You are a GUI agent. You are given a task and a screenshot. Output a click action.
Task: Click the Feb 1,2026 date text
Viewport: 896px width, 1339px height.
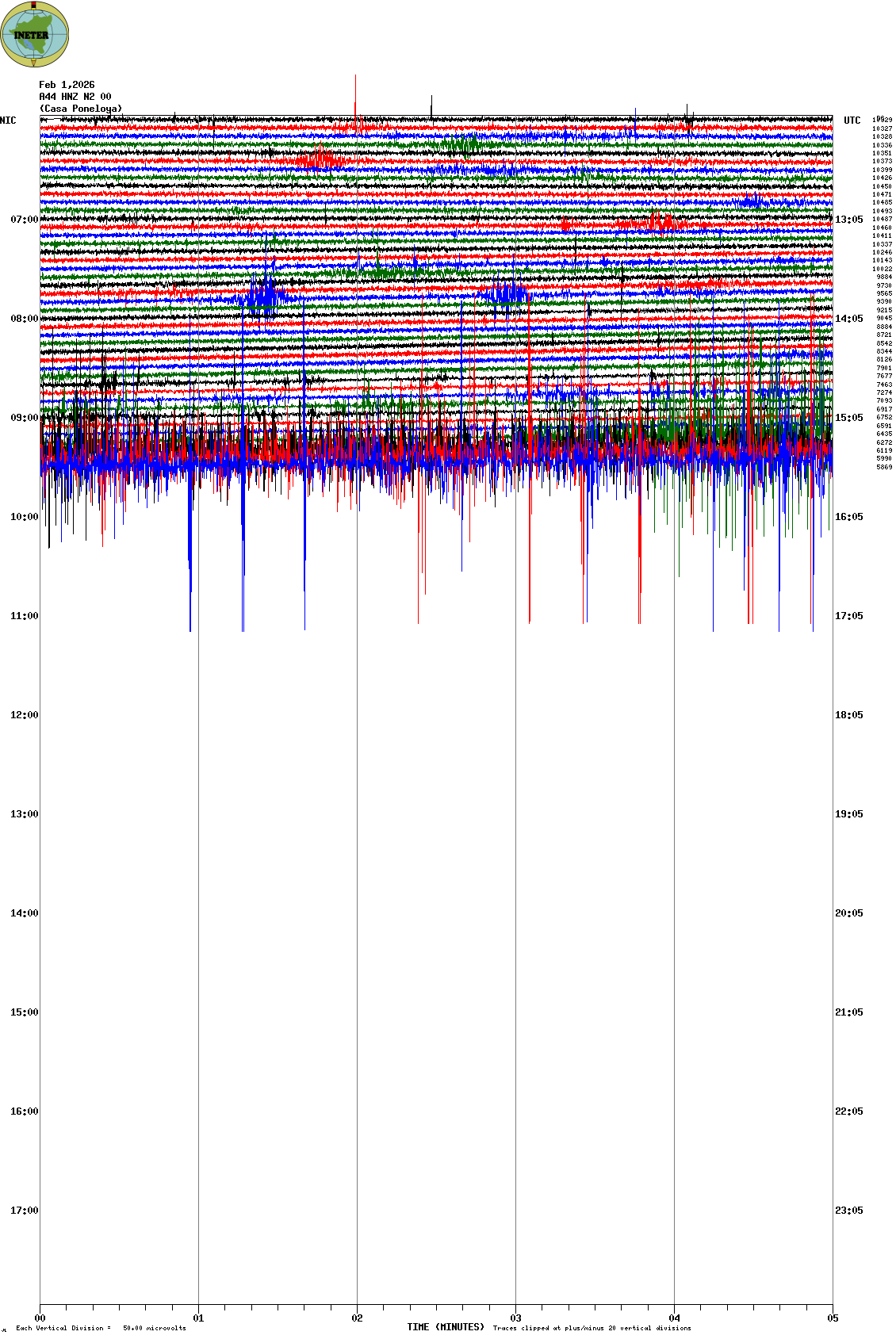(x=67, y=85)
